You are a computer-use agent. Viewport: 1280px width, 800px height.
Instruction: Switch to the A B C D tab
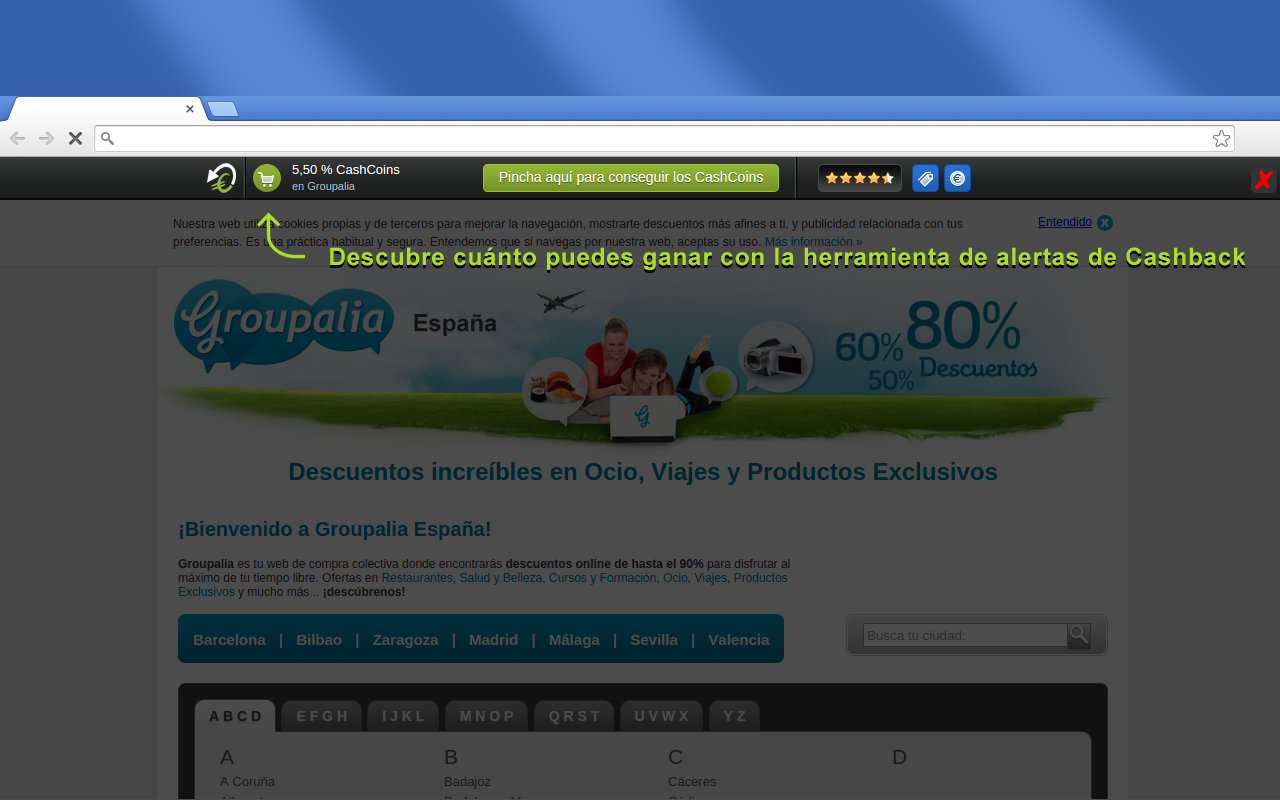(x=235, y=716)
